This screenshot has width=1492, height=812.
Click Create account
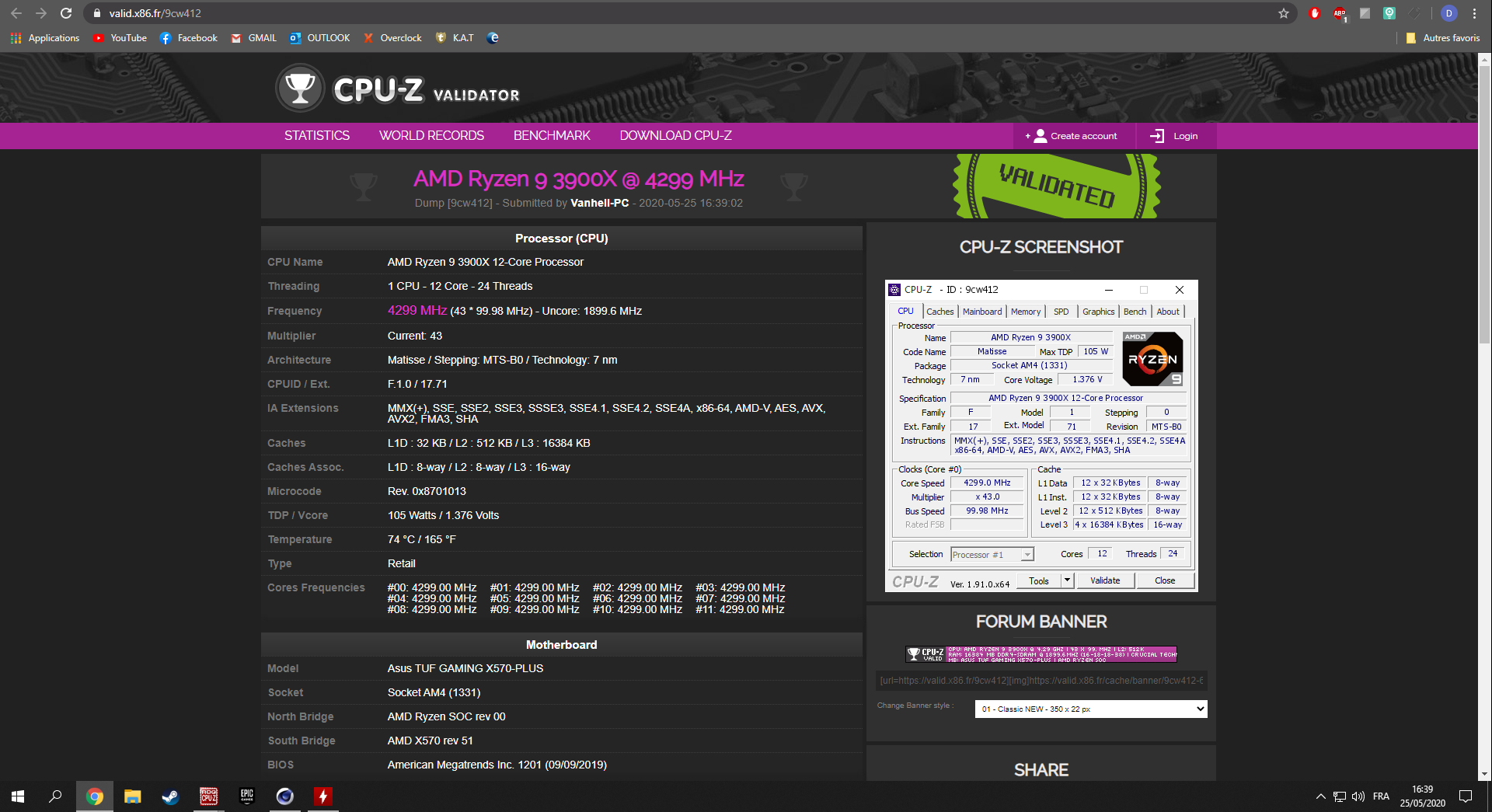(x=1073, y=136)
